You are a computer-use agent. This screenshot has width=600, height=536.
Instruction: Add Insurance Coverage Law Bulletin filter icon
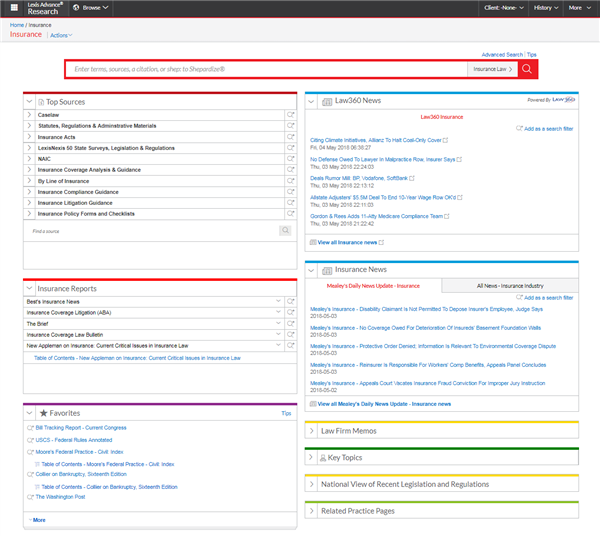[x=291, y=334]
